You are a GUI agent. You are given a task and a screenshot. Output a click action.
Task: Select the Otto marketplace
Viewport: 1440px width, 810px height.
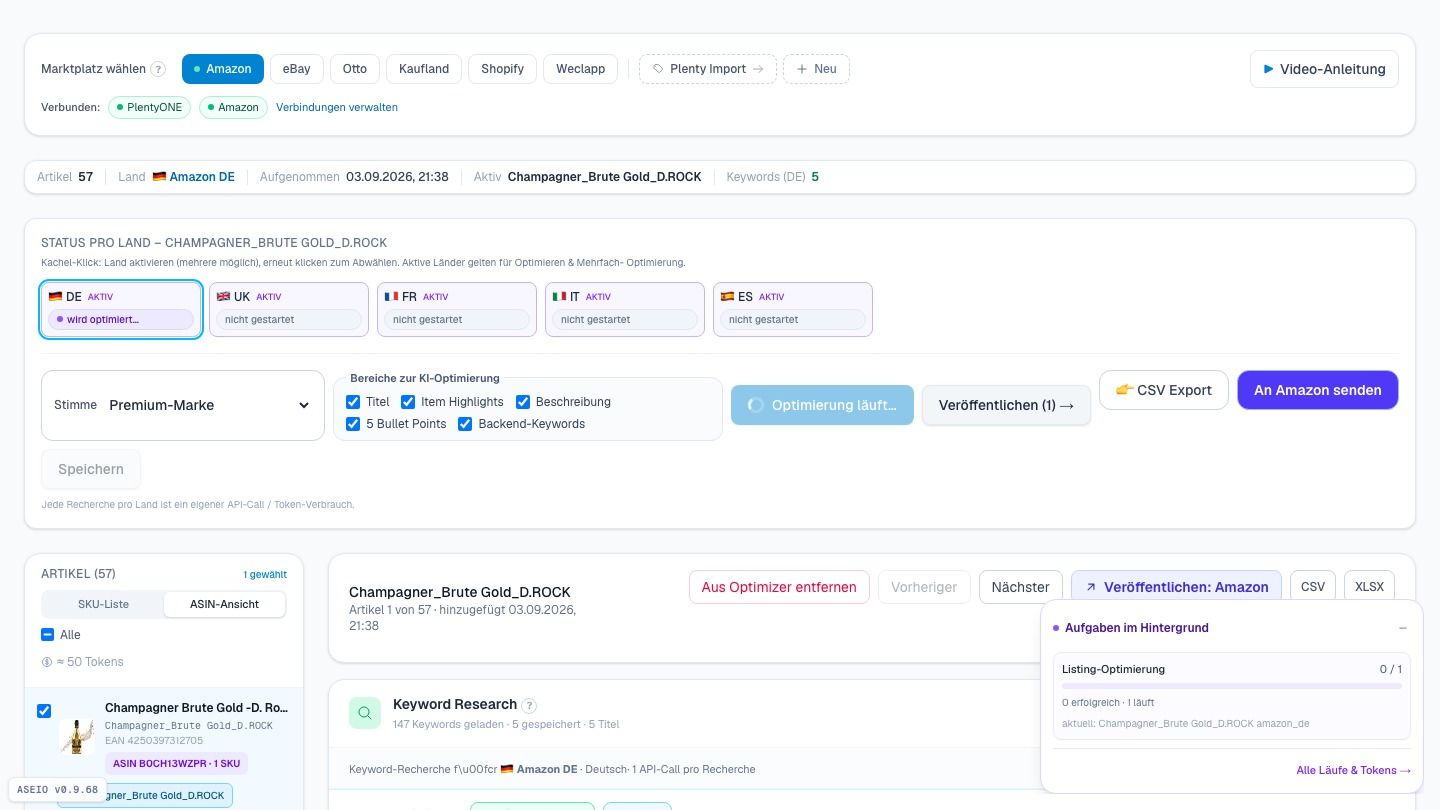[355, 69]
